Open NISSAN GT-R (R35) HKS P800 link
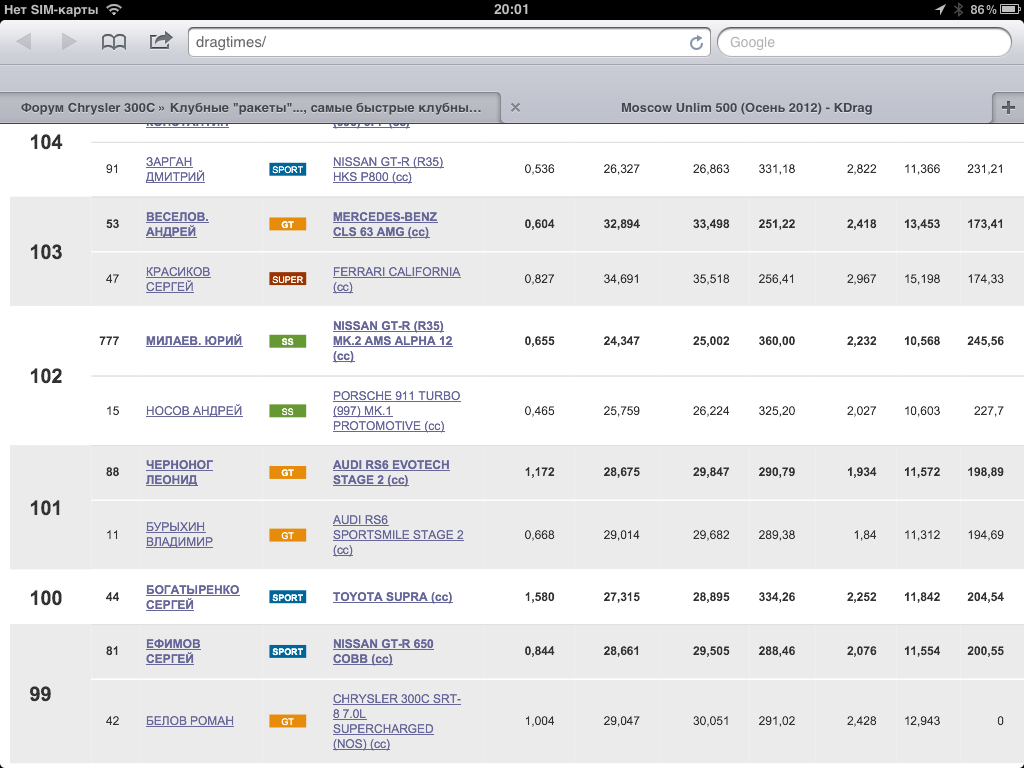 (x=388, y=169)
